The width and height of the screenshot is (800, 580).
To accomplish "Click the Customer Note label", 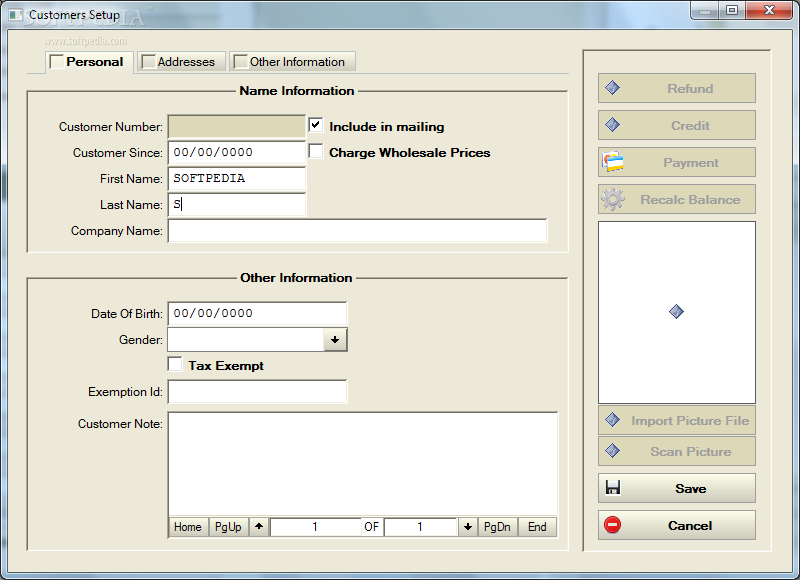I will (120, 424).
